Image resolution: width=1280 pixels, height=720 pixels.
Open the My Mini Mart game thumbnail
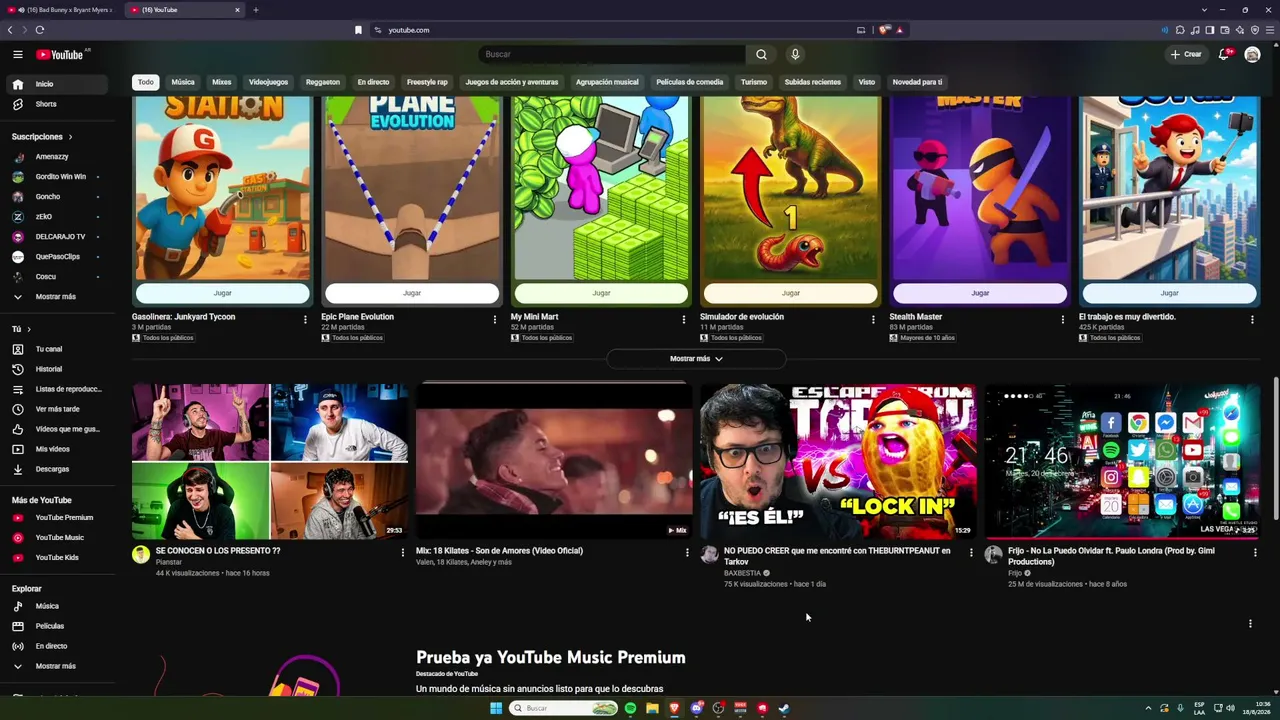(601, 190)
